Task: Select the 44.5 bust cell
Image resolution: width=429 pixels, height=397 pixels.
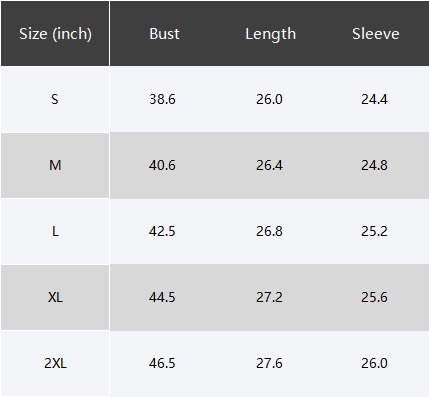Action: 162,297
